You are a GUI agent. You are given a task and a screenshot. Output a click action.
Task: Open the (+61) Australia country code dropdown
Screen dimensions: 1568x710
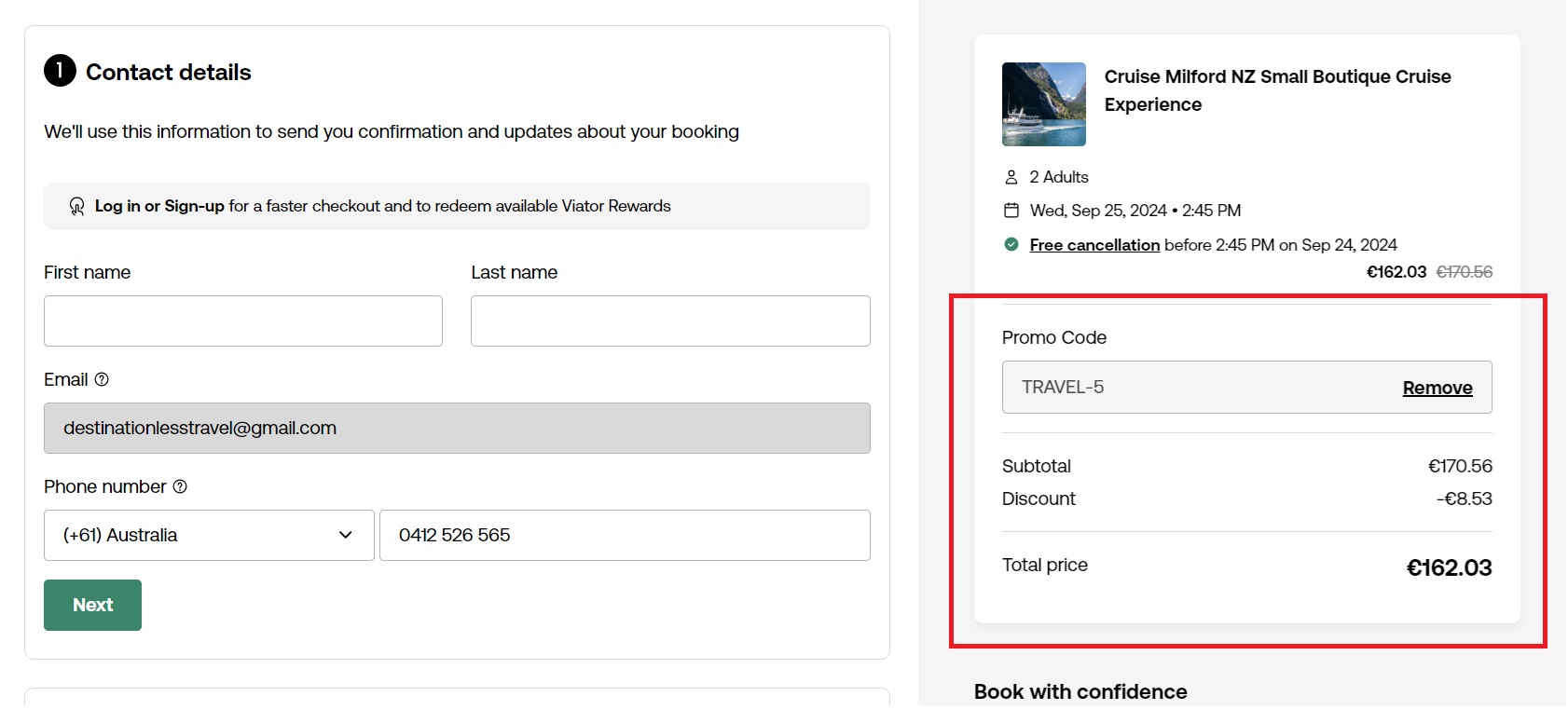(x=208, y=535)
